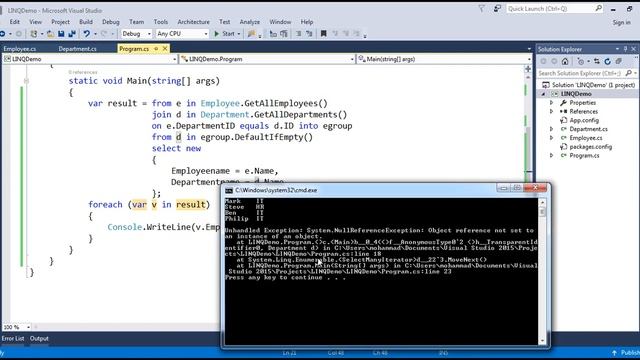The width and height of the screenshot is (640, 360).
Task: Click the Navigate Backward icon
Action: pos(2,34)
